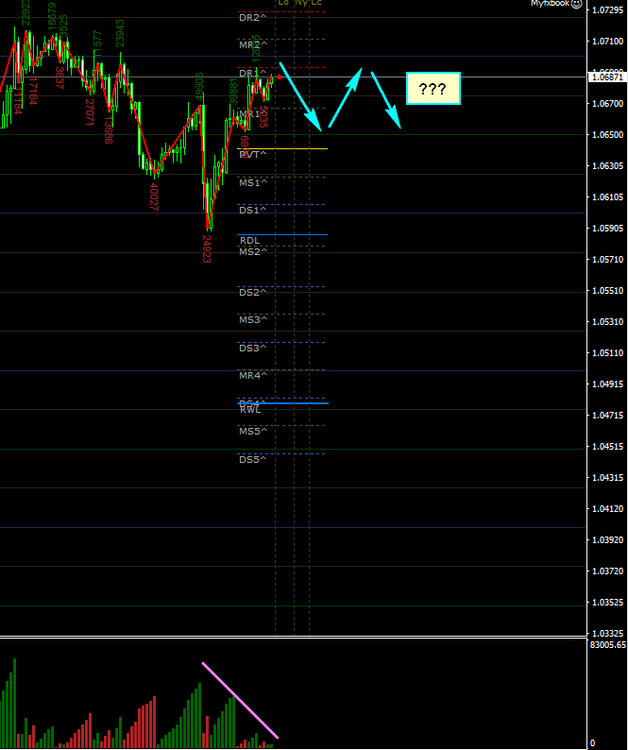The image size is (628, 750).
Task: Select the DS3^ support label
Action: (x=253, y=348)
